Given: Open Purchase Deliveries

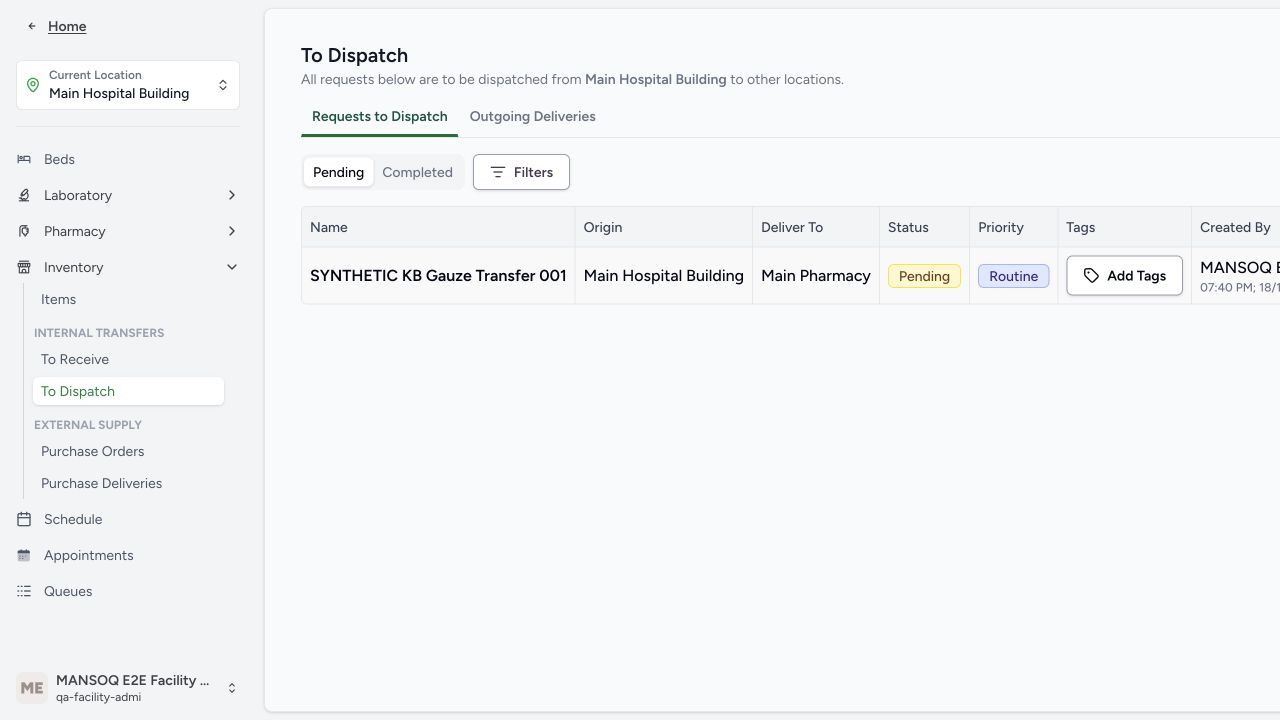Looking at the screenshot, I should click(x=101, y=483).
